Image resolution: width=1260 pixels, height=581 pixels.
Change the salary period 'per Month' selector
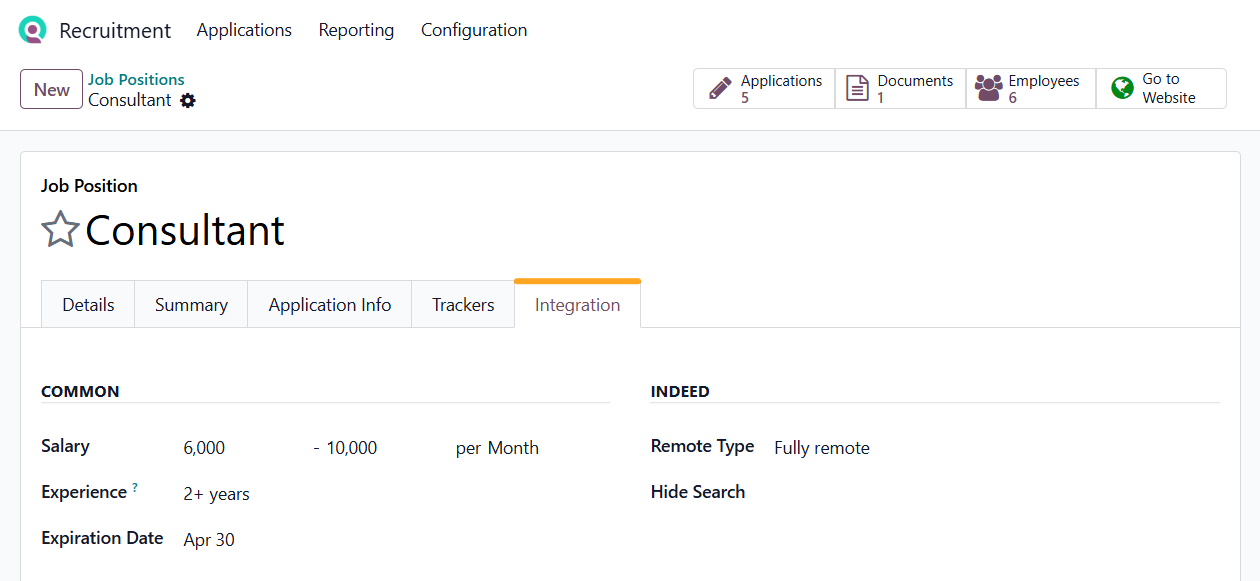coord(497,448)
